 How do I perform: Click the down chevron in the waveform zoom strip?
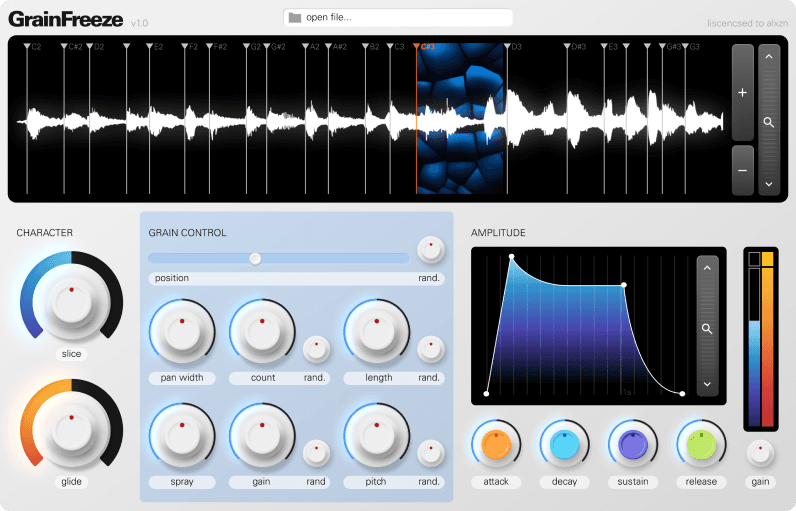pos(768,184)
